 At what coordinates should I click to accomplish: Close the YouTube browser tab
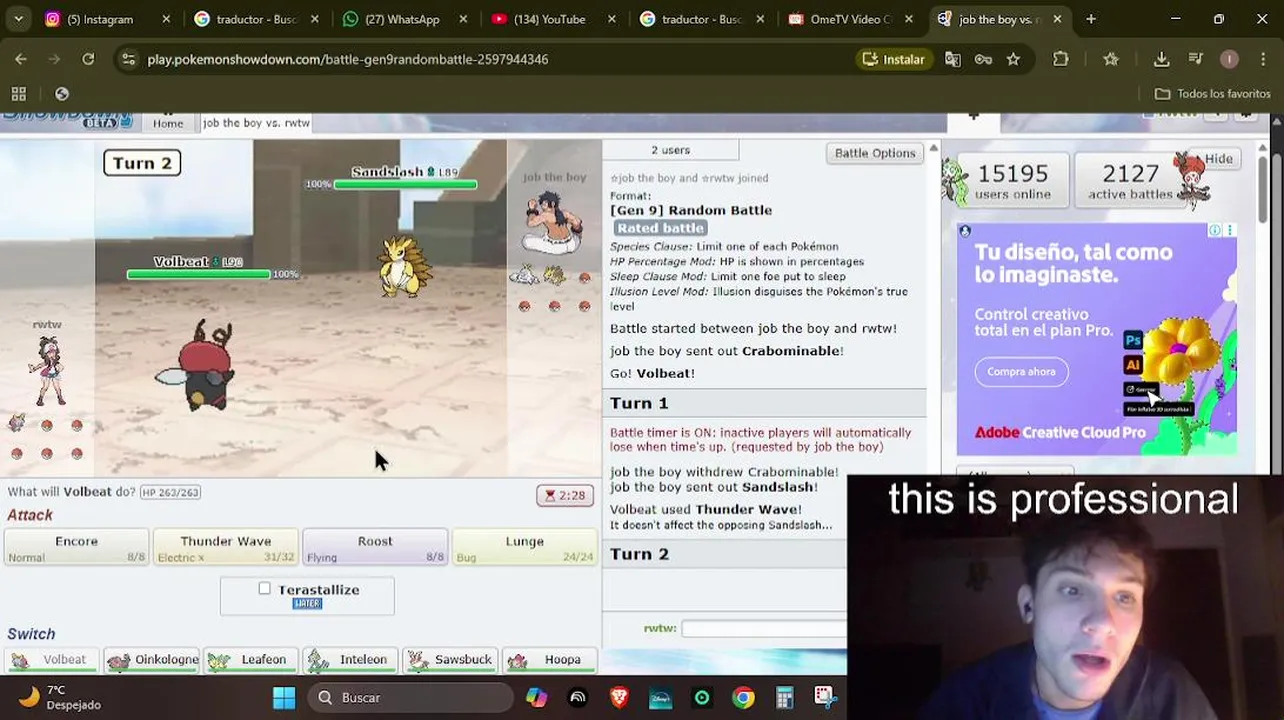click(x=612, y=19)
